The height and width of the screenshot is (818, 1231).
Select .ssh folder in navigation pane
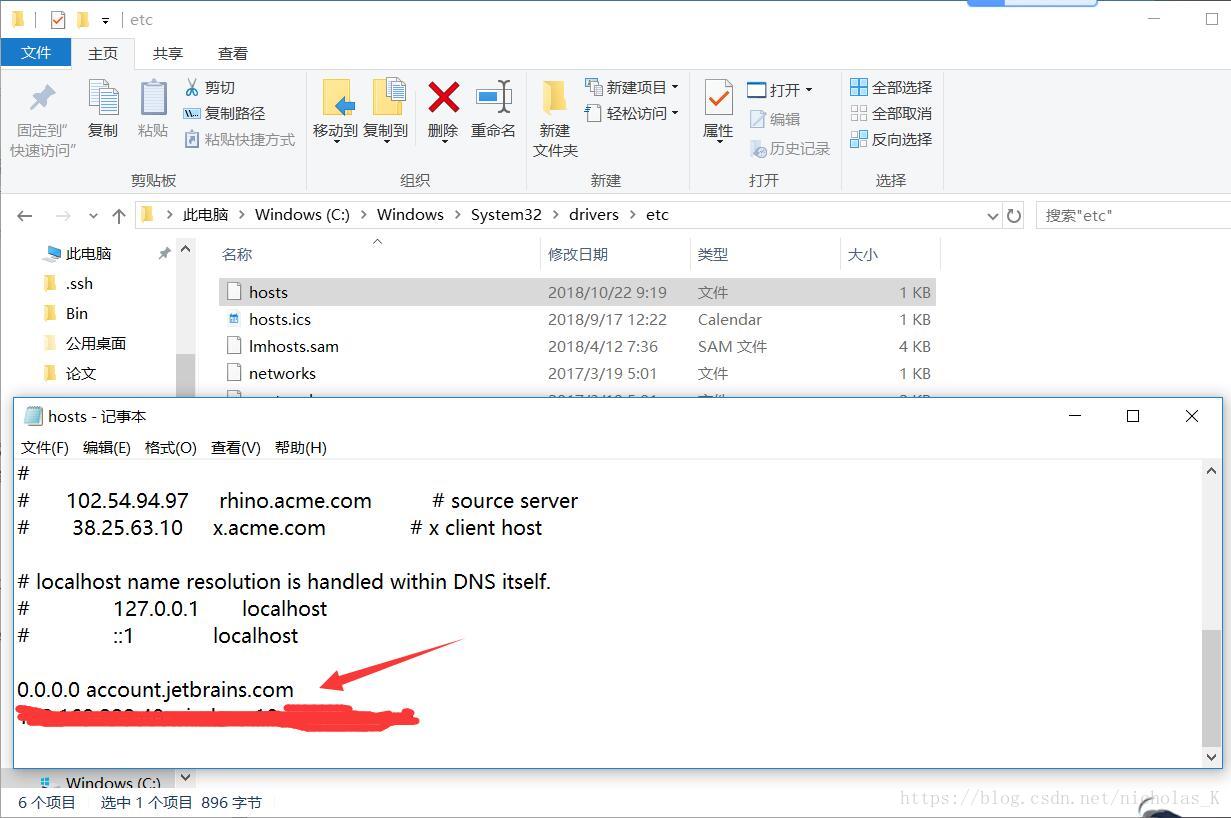point(79,284)
